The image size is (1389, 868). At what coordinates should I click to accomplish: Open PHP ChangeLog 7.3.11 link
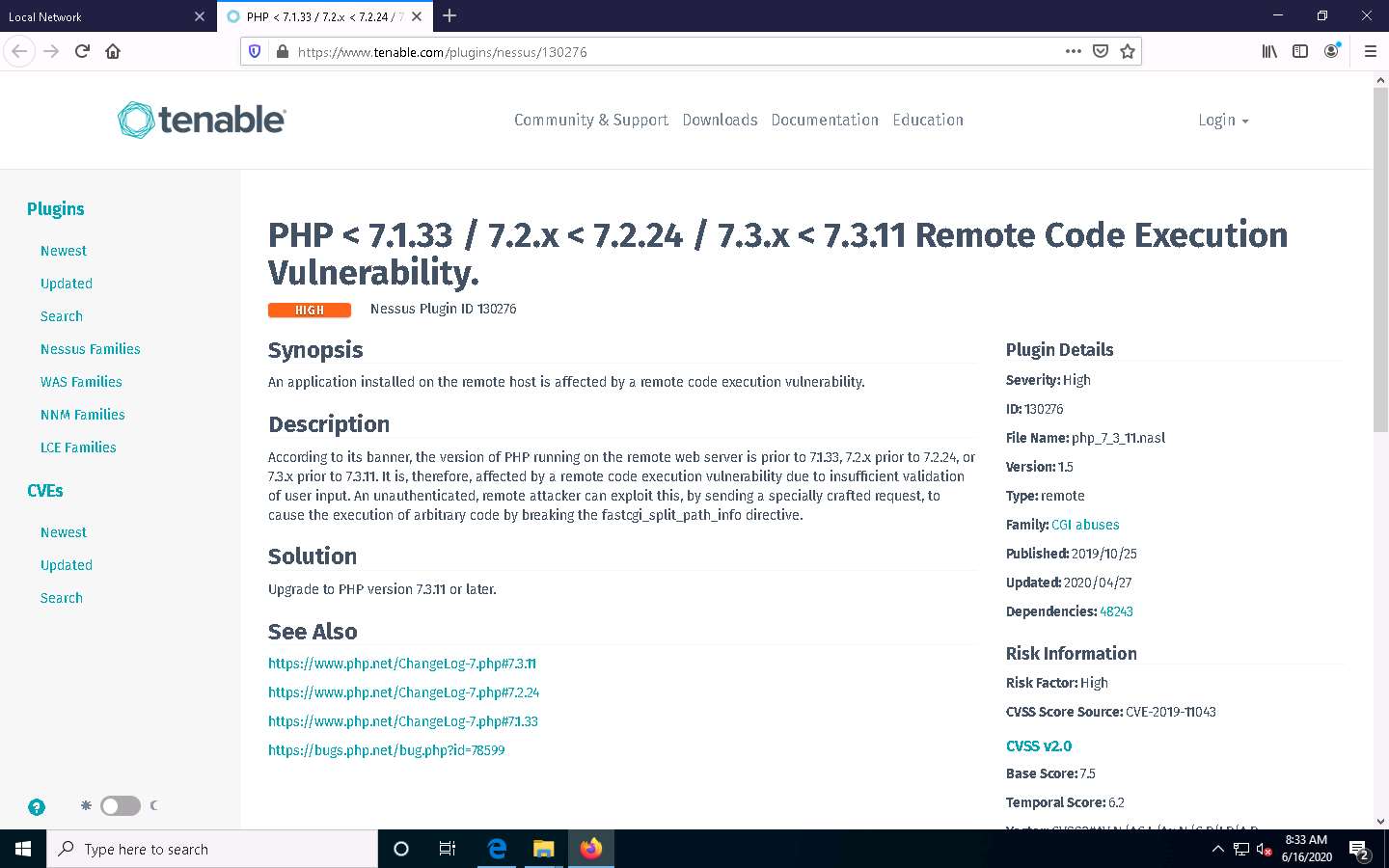(402, 664)
